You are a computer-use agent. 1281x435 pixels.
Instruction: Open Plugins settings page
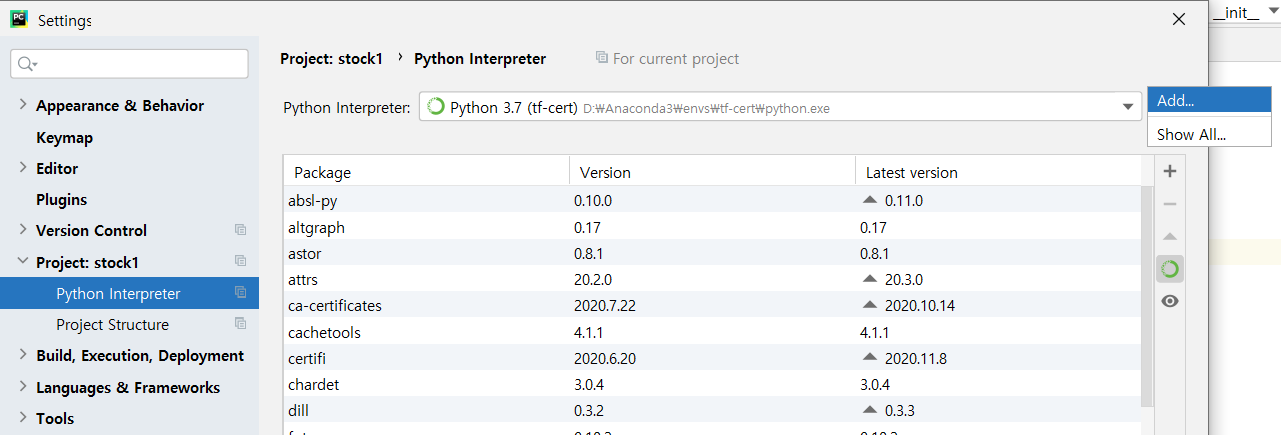(x=61, y=199)
